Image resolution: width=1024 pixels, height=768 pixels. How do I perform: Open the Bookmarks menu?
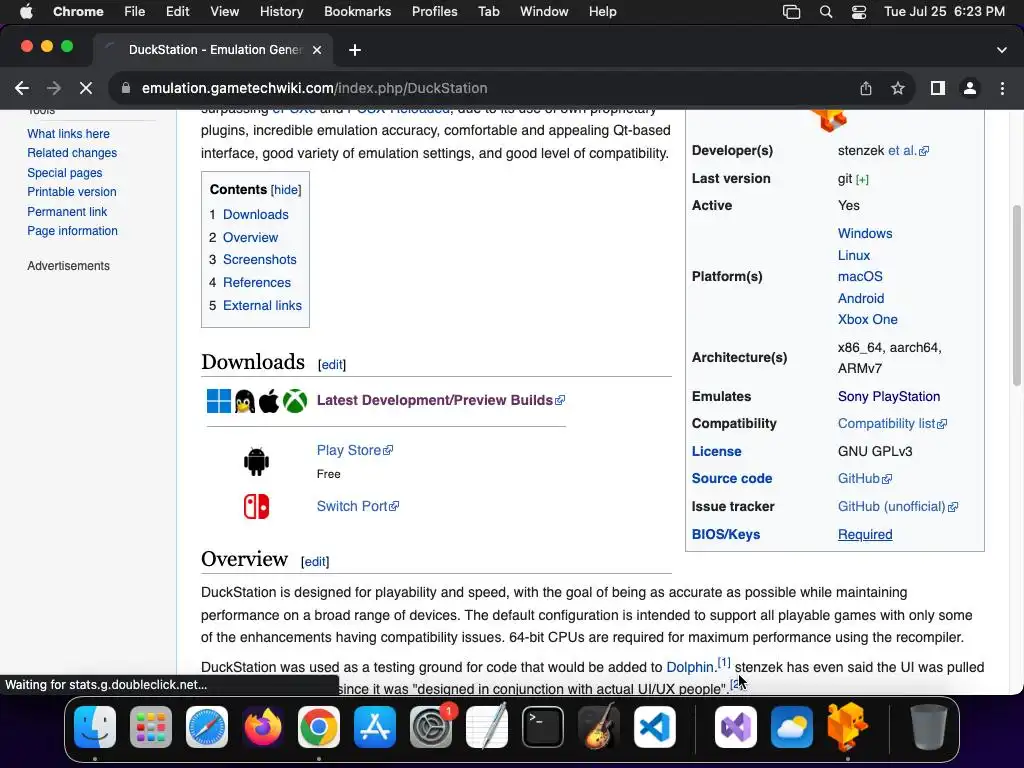pyautogui.click(x=357, y=12)
